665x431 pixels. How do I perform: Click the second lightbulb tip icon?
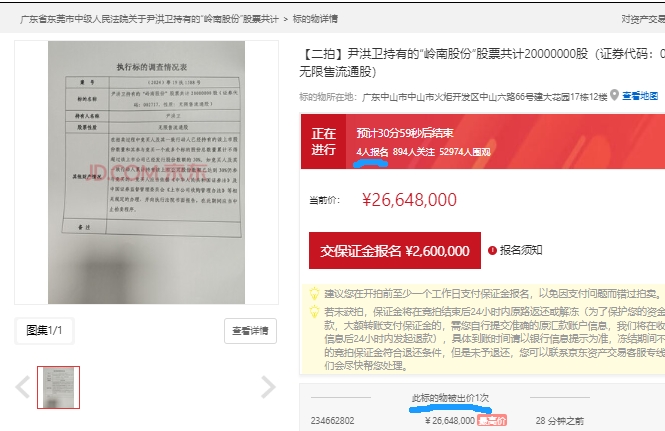coord(314,312)
